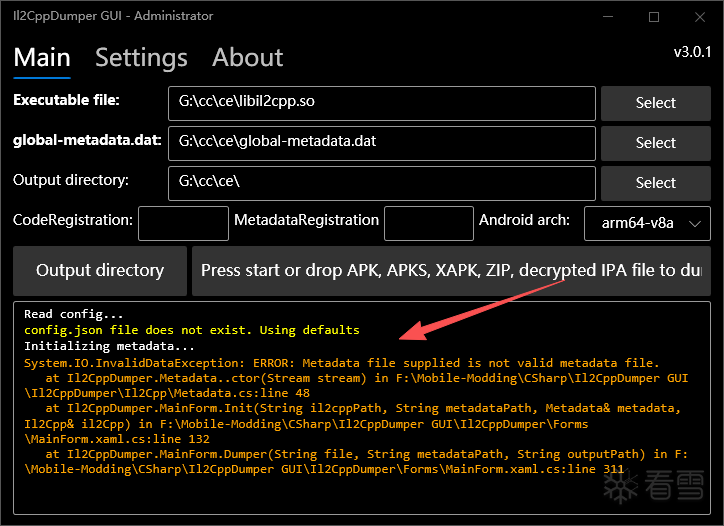This screenshot has width=724, height=526.
Task: Click Select for Output directory
Action: click(x=655, y=183)
